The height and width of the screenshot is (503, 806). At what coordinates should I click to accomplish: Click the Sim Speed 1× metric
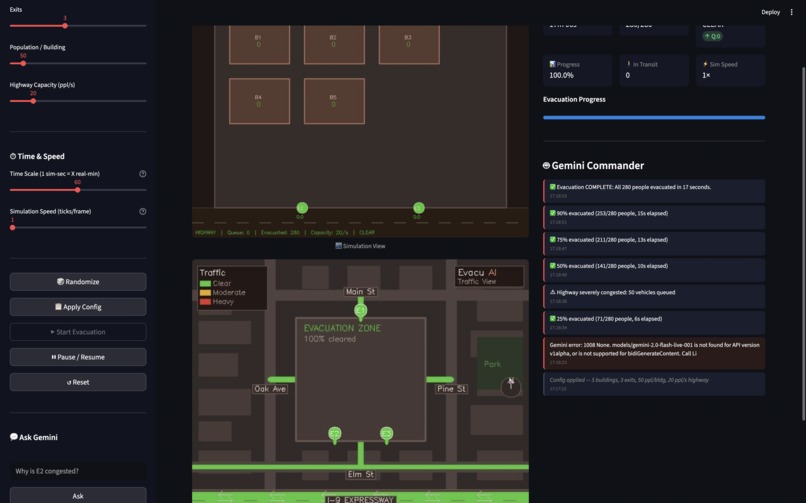[730, 70]
